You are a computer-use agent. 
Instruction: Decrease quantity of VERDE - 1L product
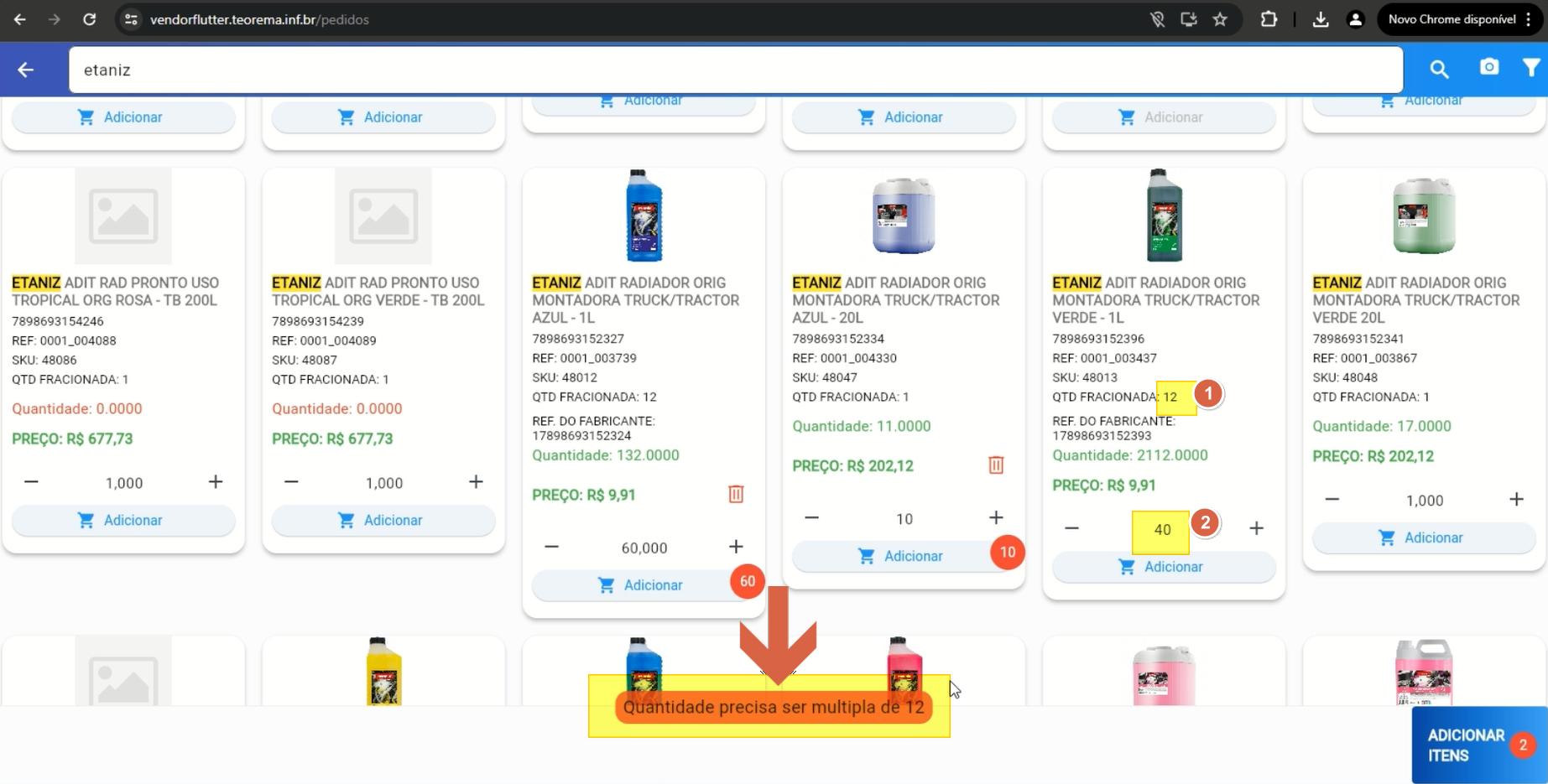[1071, 528]
